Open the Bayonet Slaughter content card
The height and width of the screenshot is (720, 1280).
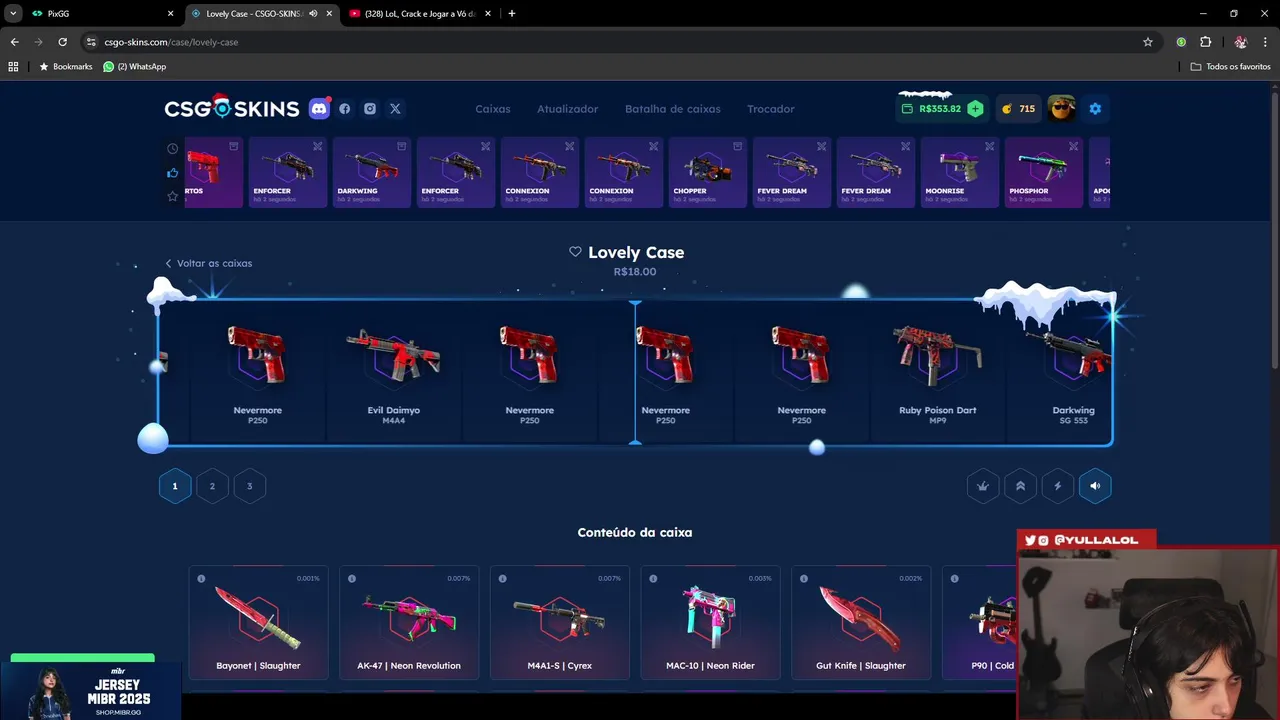258,622
